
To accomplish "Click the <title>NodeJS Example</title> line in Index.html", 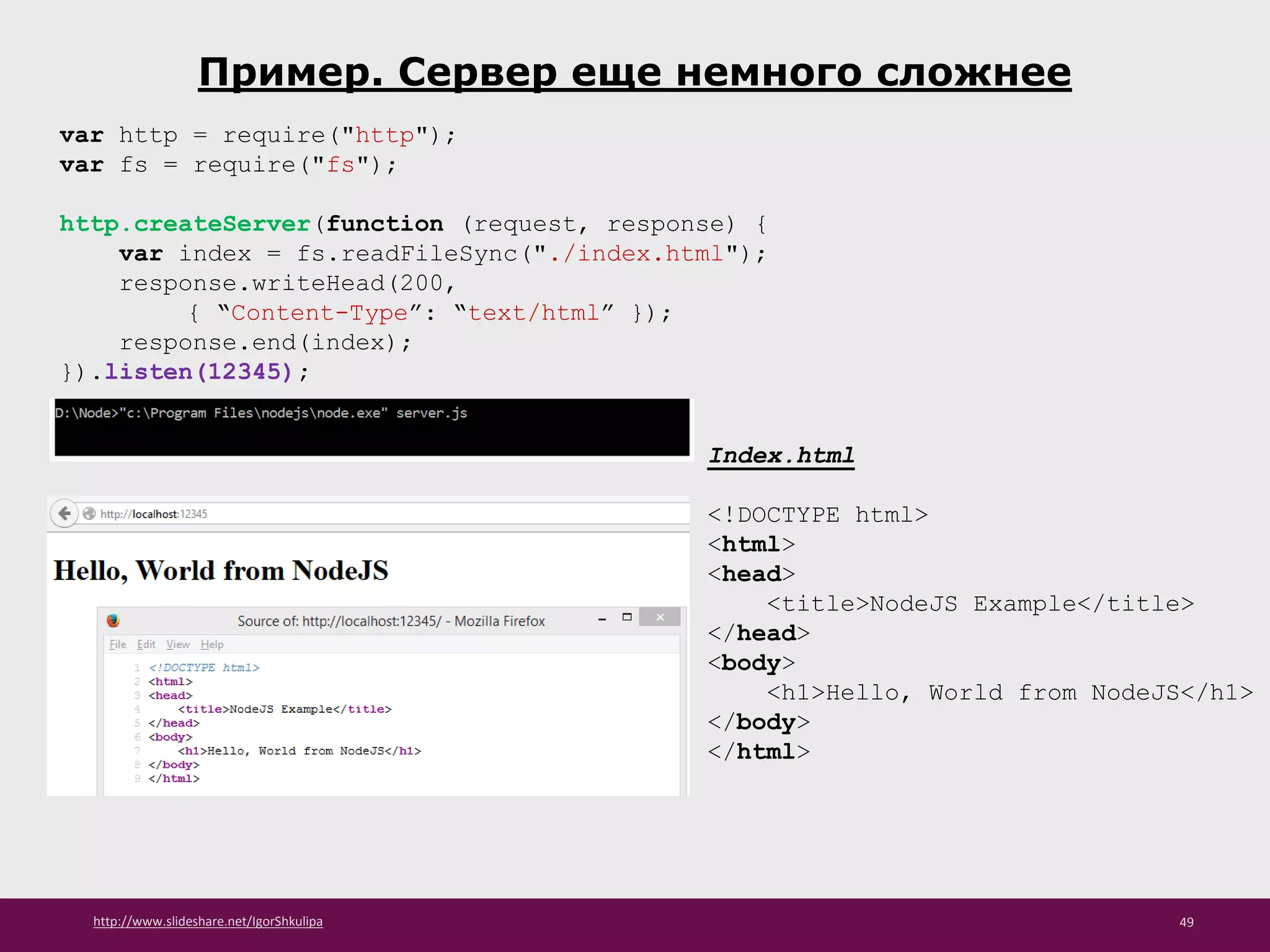I will pos(980,604).
